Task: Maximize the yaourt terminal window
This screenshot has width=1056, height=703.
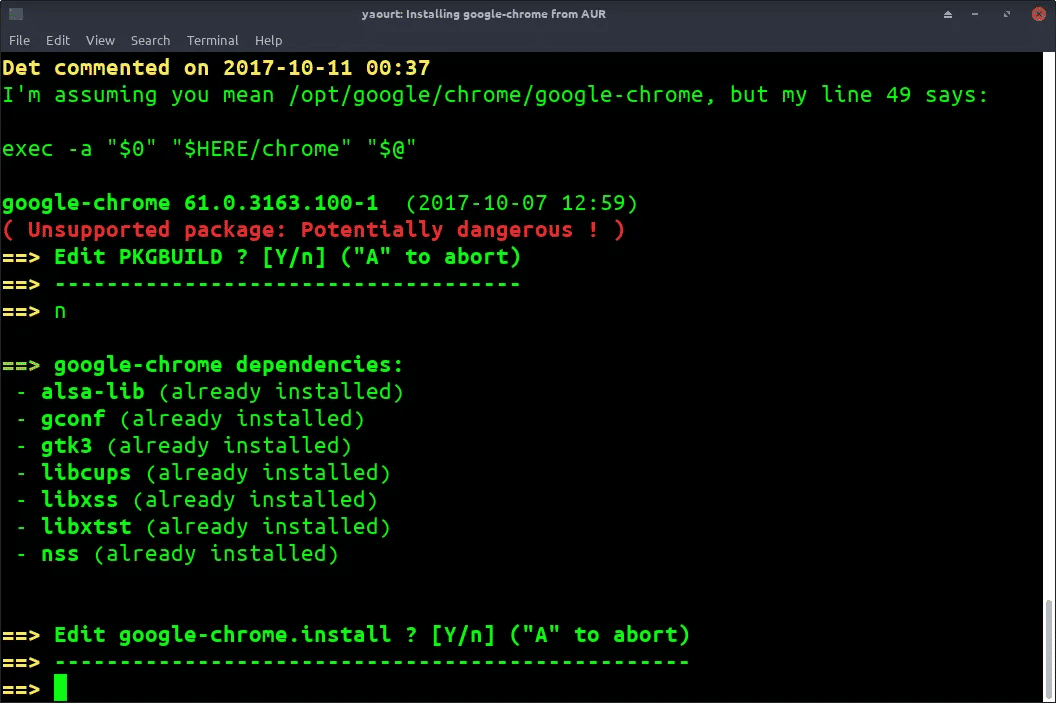Action: [x=1007, y=14]
